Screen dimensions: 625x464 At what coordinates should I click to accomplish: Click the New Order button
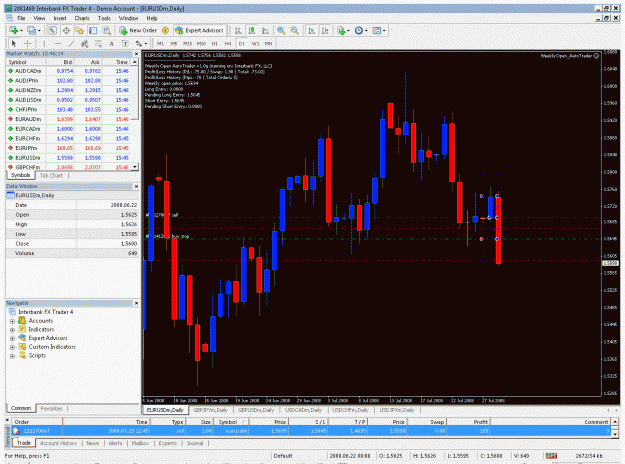coord(138,30)
